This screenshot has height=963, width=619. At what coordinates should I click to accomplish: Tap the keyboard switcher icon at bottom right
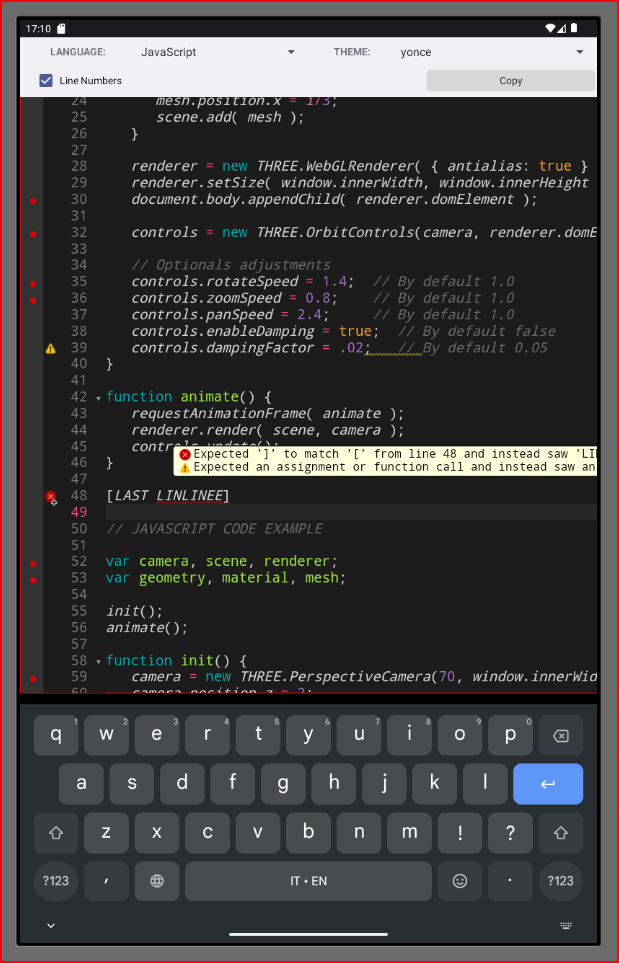(x=566, y=926)
